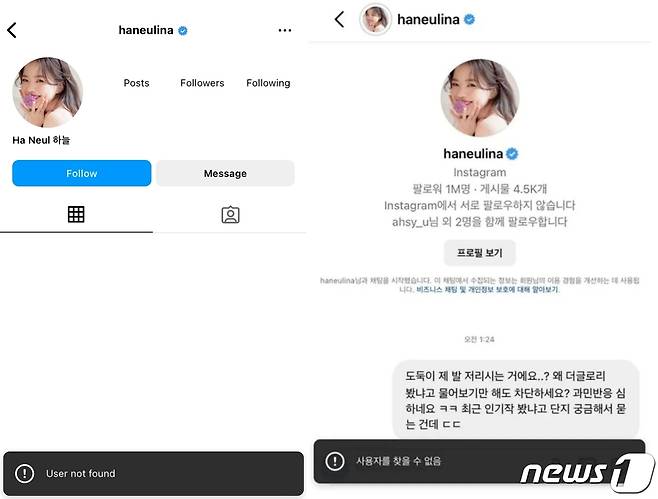
Task: Open the Followers list
Action: (x=202, y=83)
